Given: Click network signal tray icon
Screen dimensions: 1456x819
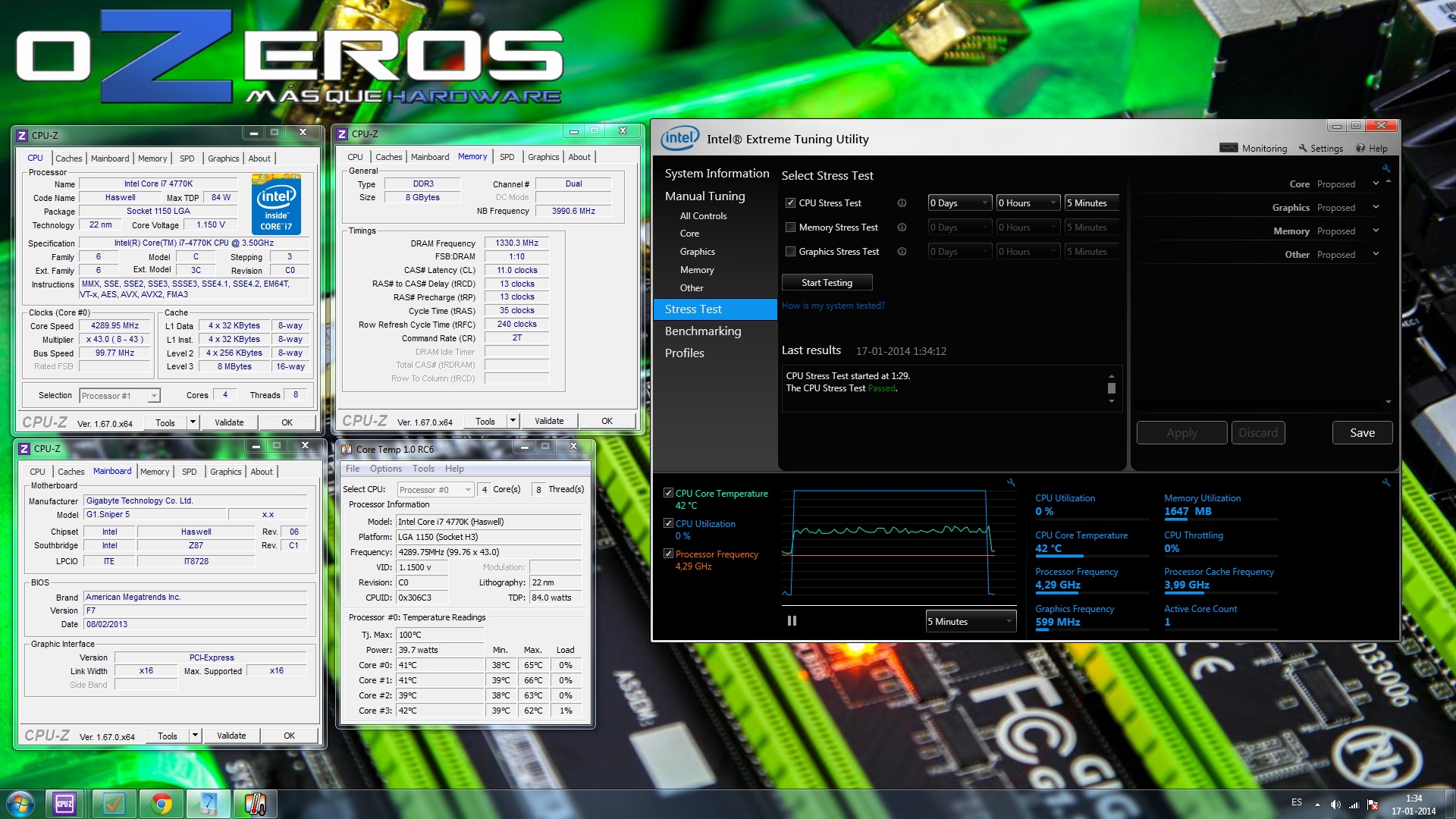Looking at the screenshot, I should click(1354, 805).
